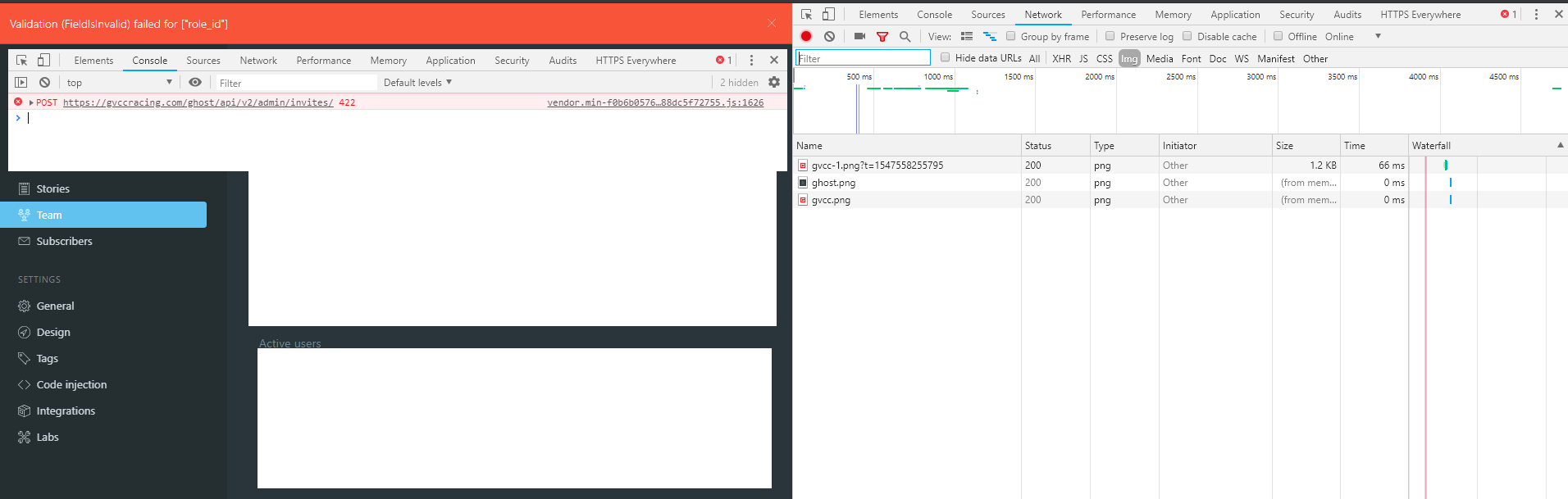This screenshot has height=499, width=1568.
Task: Click the Stories sidebar icon
Action: point(24,188)
